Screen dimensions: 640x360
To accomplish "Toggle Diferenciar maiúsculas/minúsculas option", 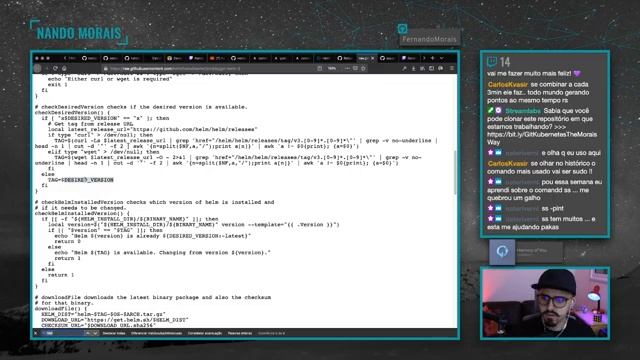I will (x=156, y=333).
